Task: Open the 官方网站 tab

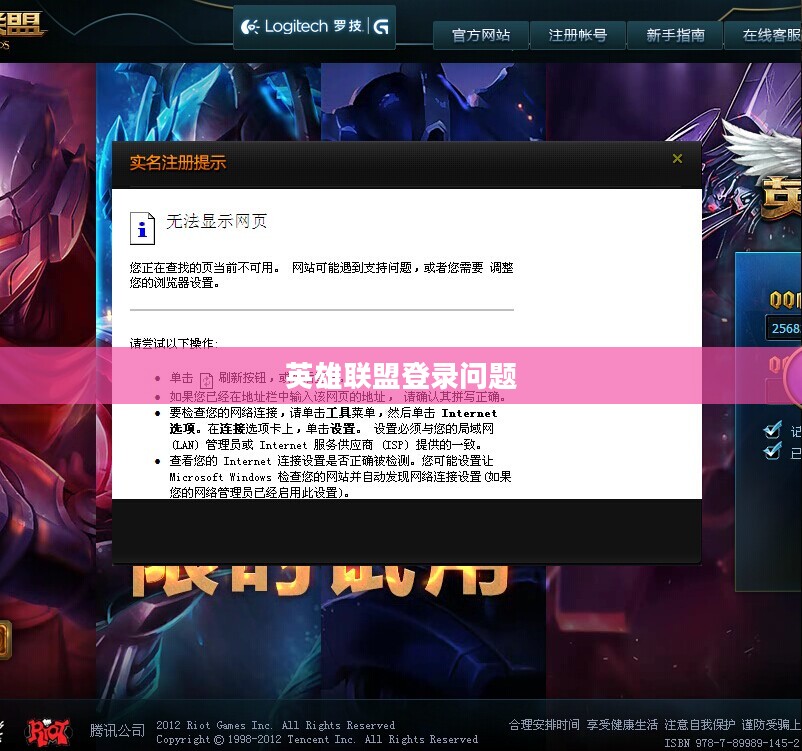Action: pyautogui.click(x=481, y=35)
